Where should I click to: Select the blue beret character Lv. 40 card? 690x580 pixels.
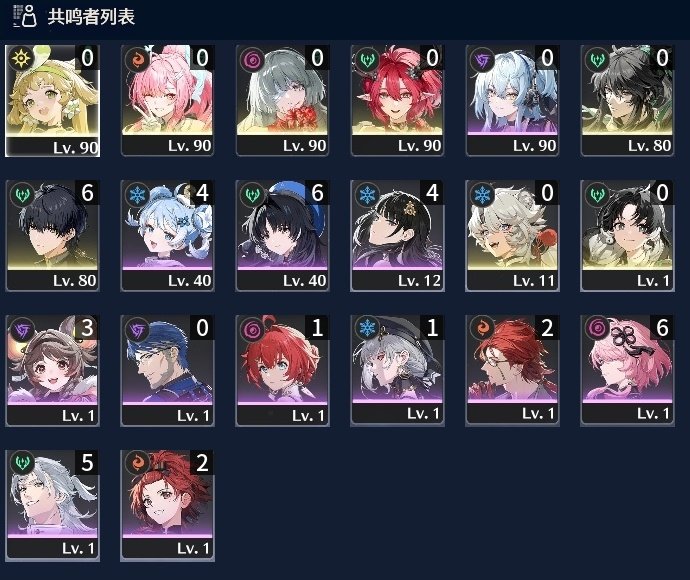point(283,235)
